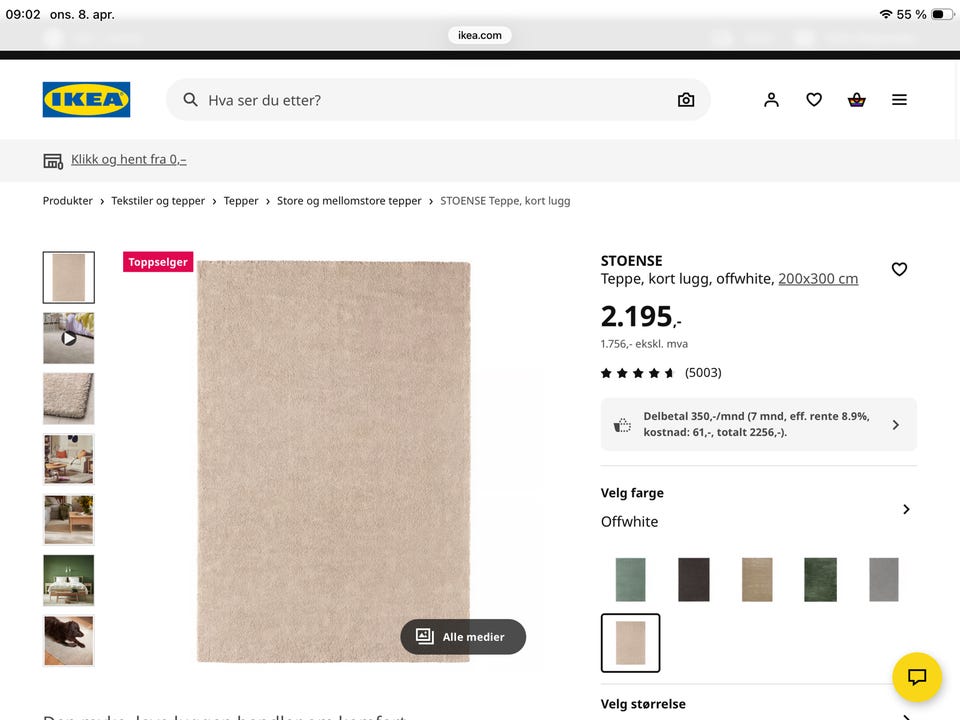Open favorites heart icon in header
Viewport: 960px width, 720px height.
tap(814, 100)
